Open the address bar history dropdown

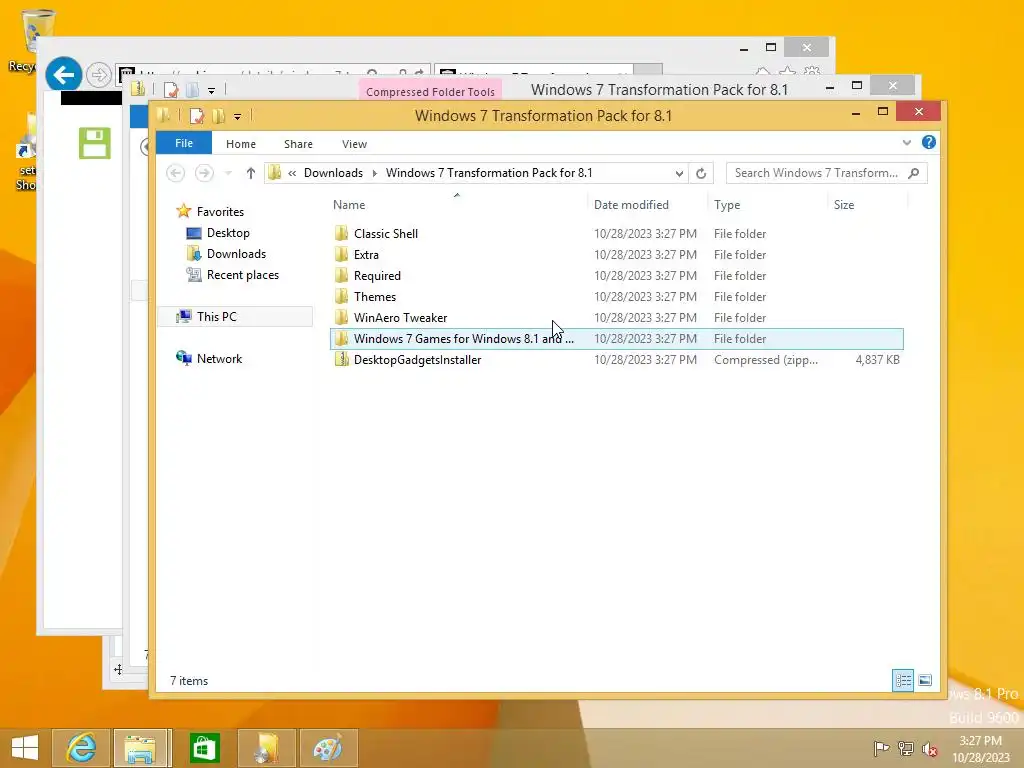(x=679, y=173)
